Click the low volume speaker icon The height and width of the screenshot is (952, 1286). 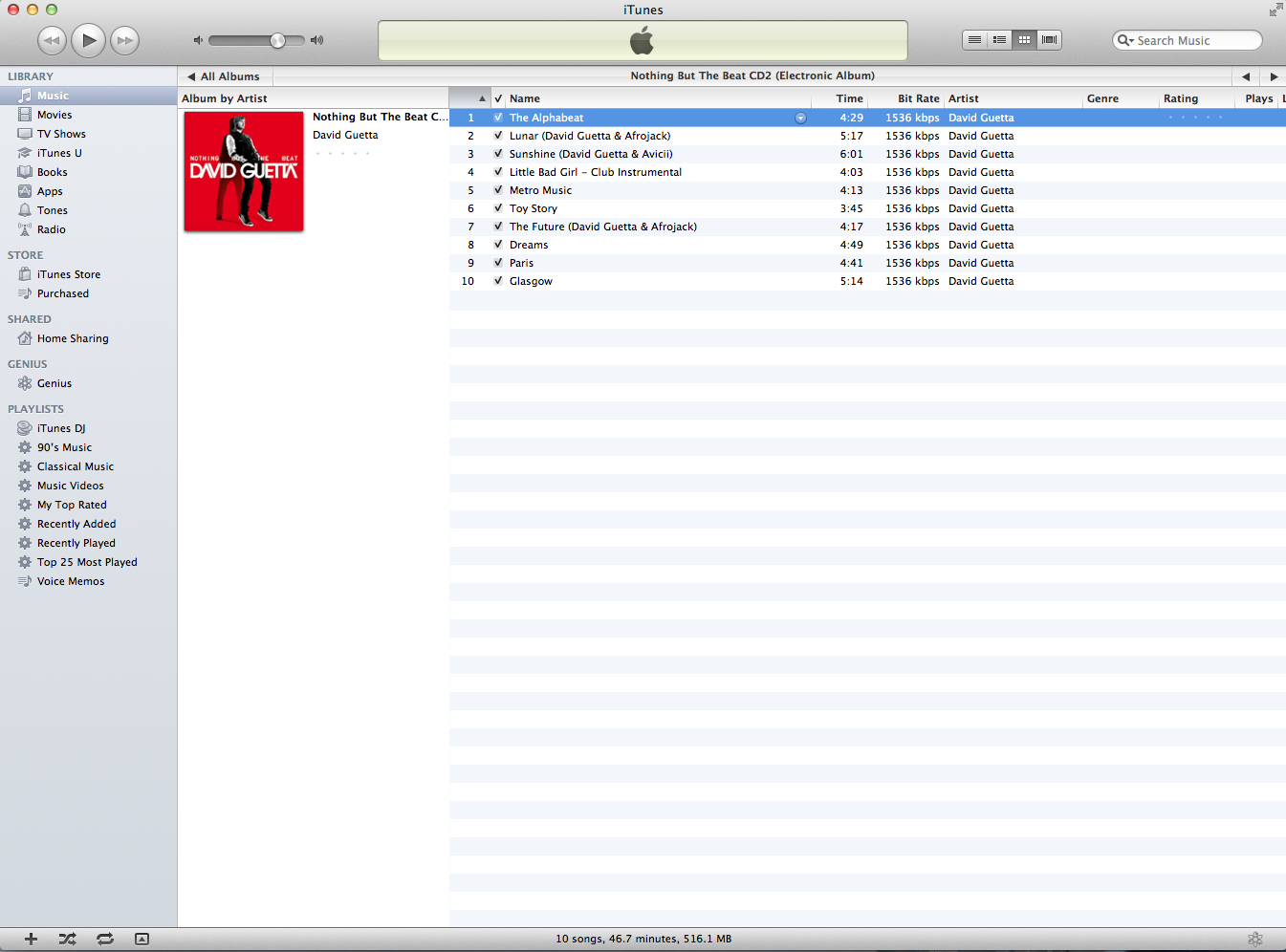(198, 40)
